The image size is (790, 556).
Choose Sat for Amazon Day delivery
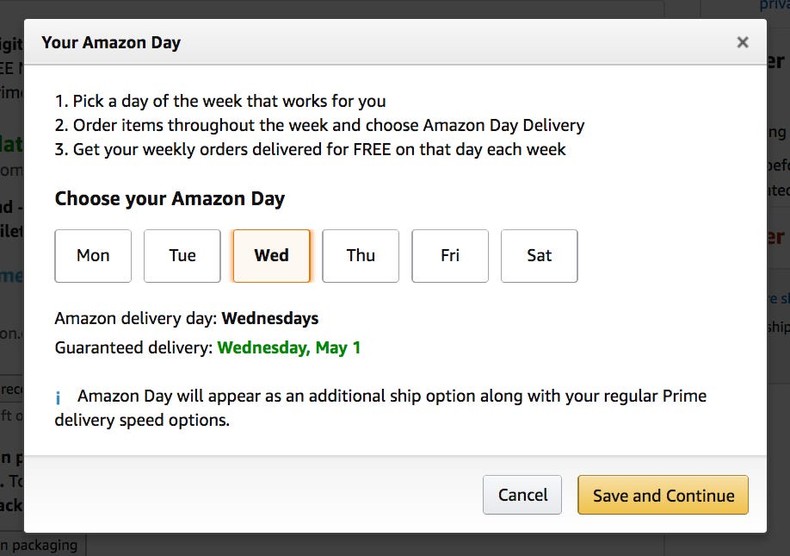[x=539, y=255]
